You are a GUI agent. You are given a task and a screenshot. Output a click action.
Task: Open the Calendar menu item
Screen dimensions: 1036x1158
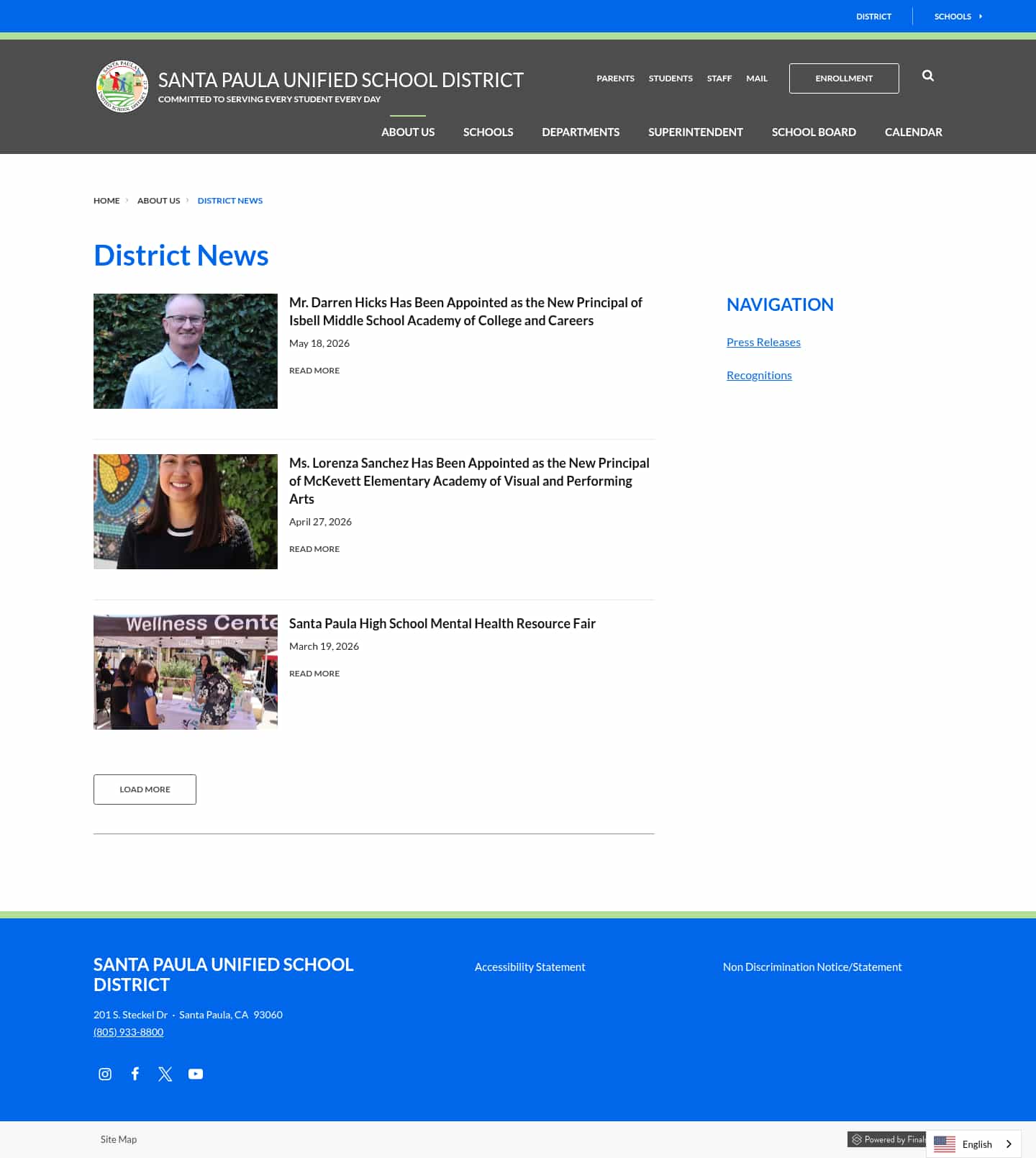pyautogui.click(x=913, y=132)
